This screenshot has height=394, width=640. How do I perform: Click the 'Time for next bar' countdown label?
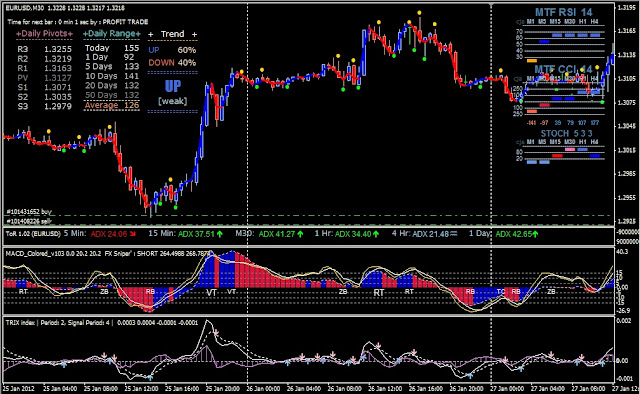(x=78, y=22)
